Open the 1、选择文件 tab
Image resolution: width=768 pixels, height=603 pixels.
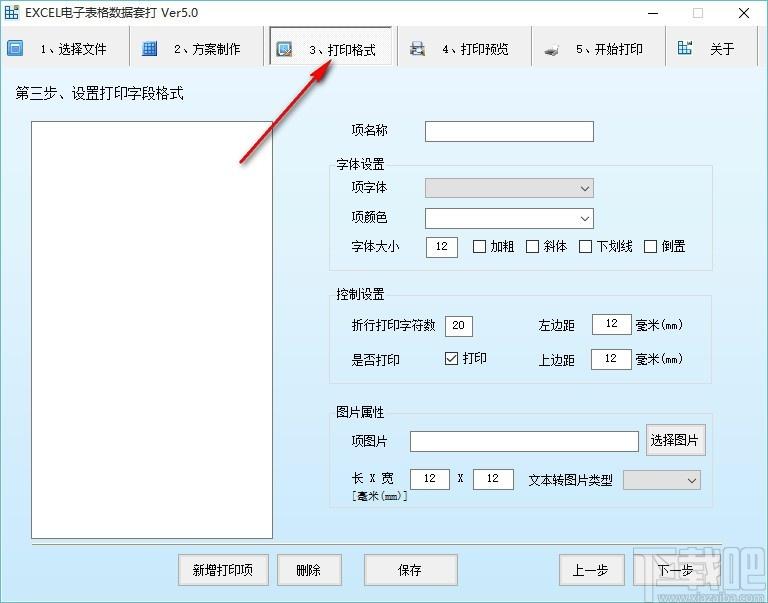[65, 47]
